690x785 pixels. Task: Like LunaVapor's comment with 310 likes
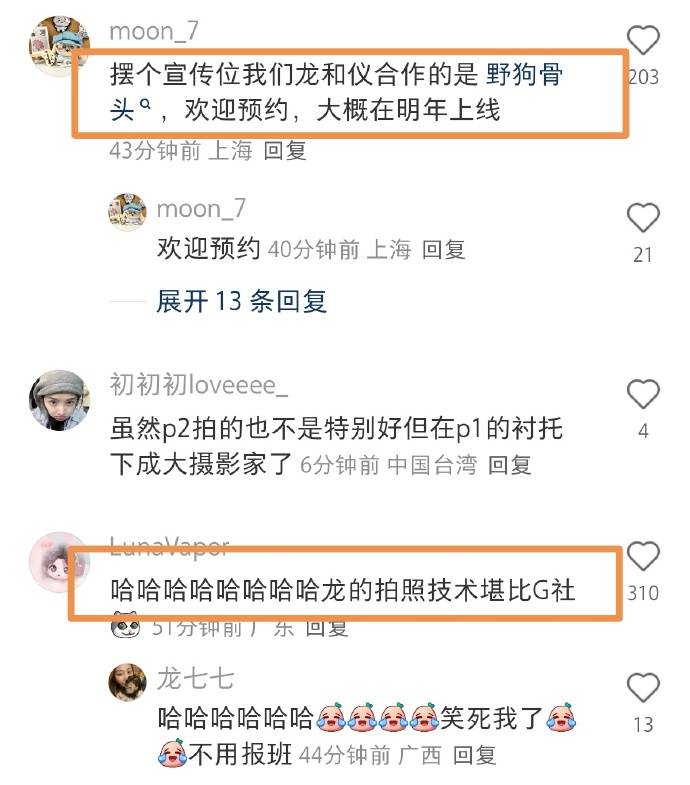tap(643, 556)
